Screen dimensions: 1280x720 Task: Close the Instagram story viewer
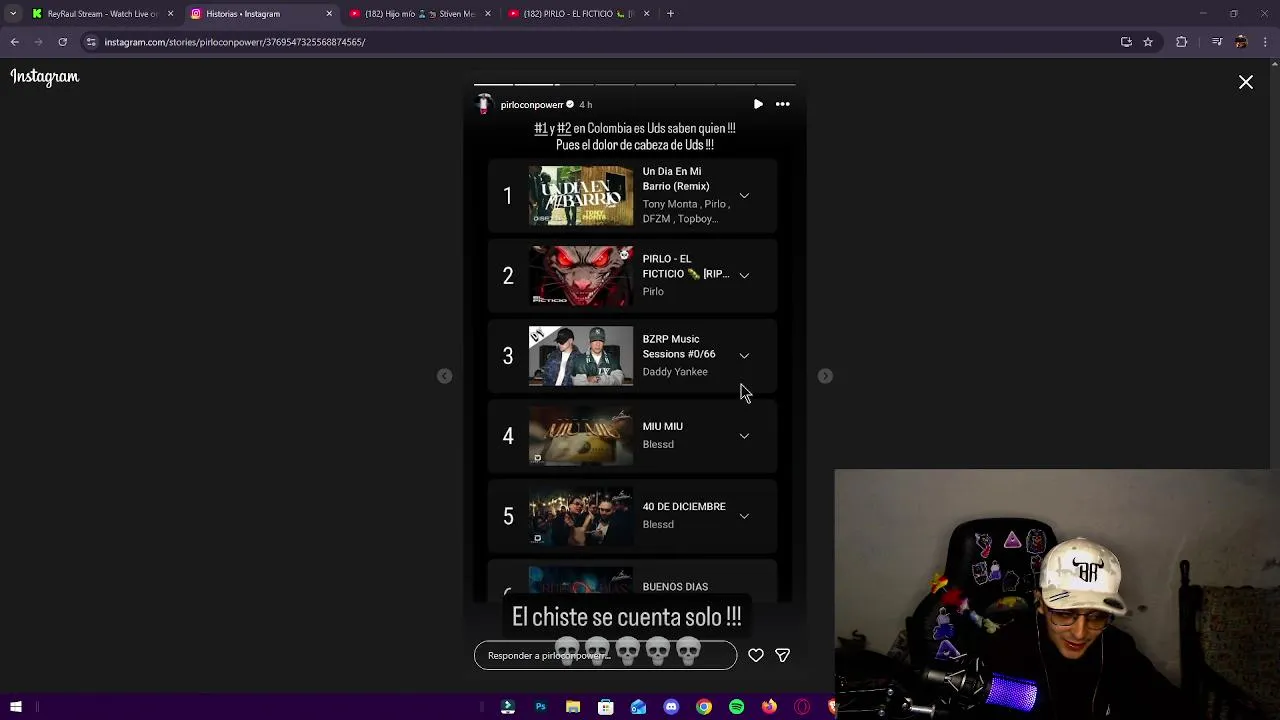tap(1245, 83)
